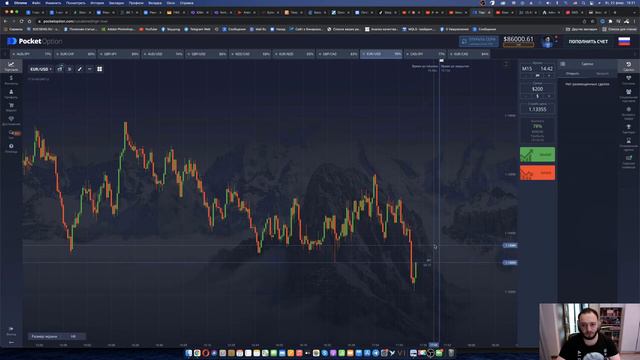Open the Trading section in left sidebar

11,66
